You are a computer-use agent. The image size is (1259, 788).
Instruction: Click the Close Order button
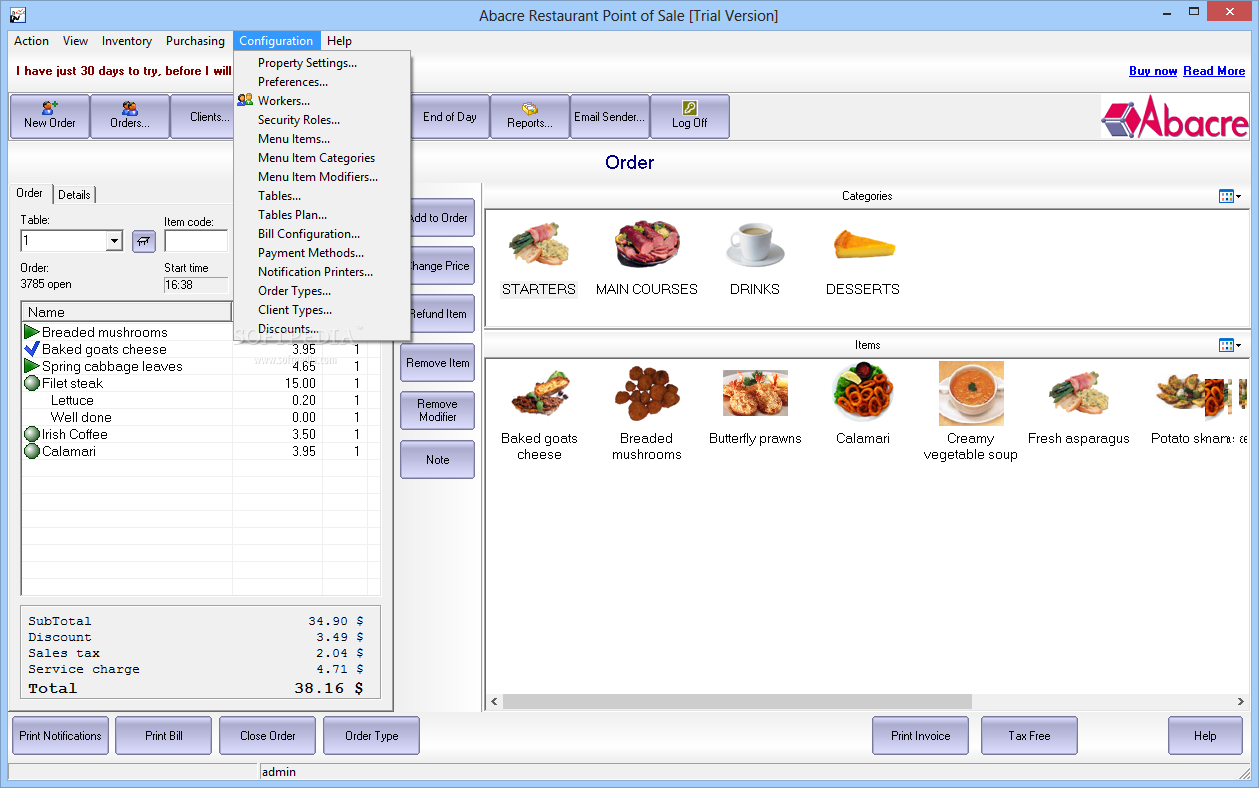tap(268, 736)
